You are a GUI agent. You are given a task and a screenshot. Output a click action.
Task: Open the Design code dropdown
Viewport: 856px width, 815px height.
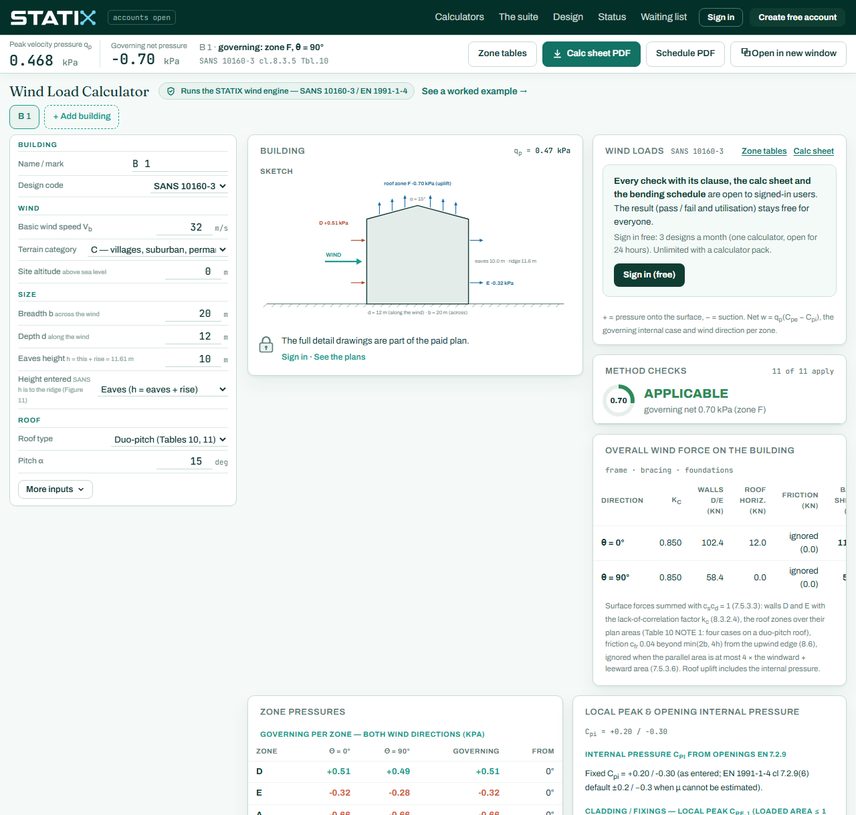pyautogui.click(x=189, y=186)
